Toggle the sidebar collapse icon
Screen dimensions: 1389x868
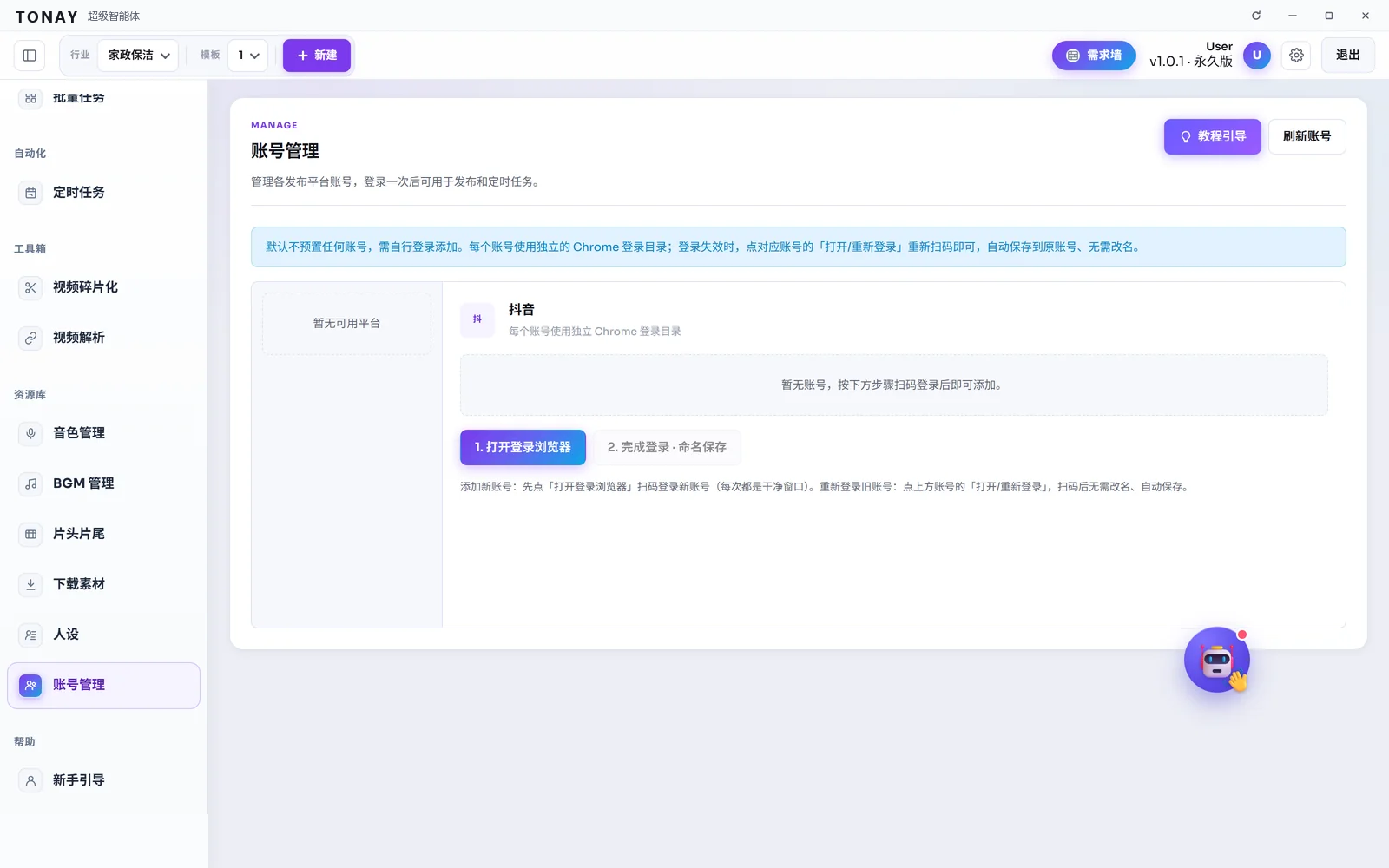[x=30, y=56]
